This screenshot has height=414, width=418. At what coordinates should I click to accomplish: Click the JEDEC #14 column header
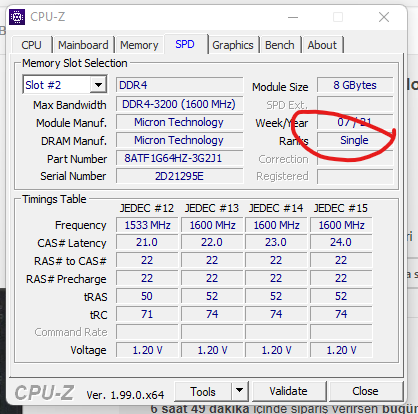coord(276,208)
